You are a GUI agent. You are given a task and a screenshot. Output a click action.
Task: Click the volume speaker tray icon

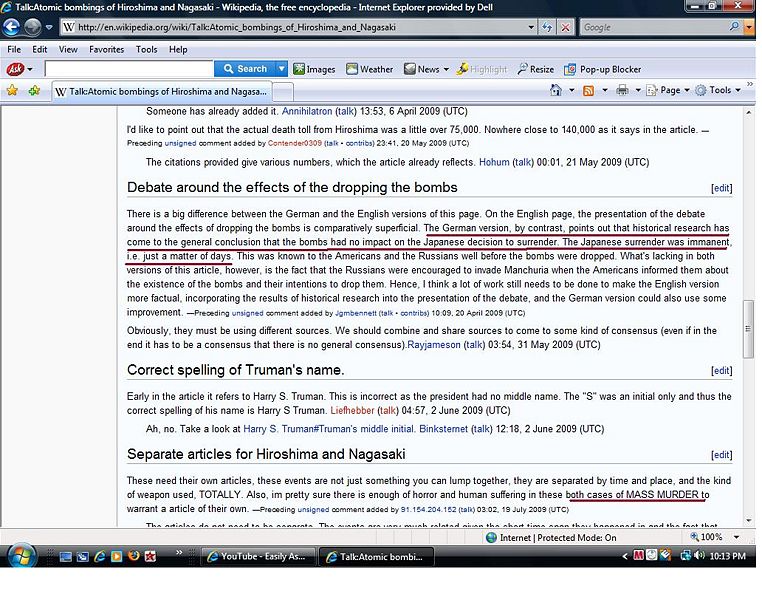[x=699, y=555]
